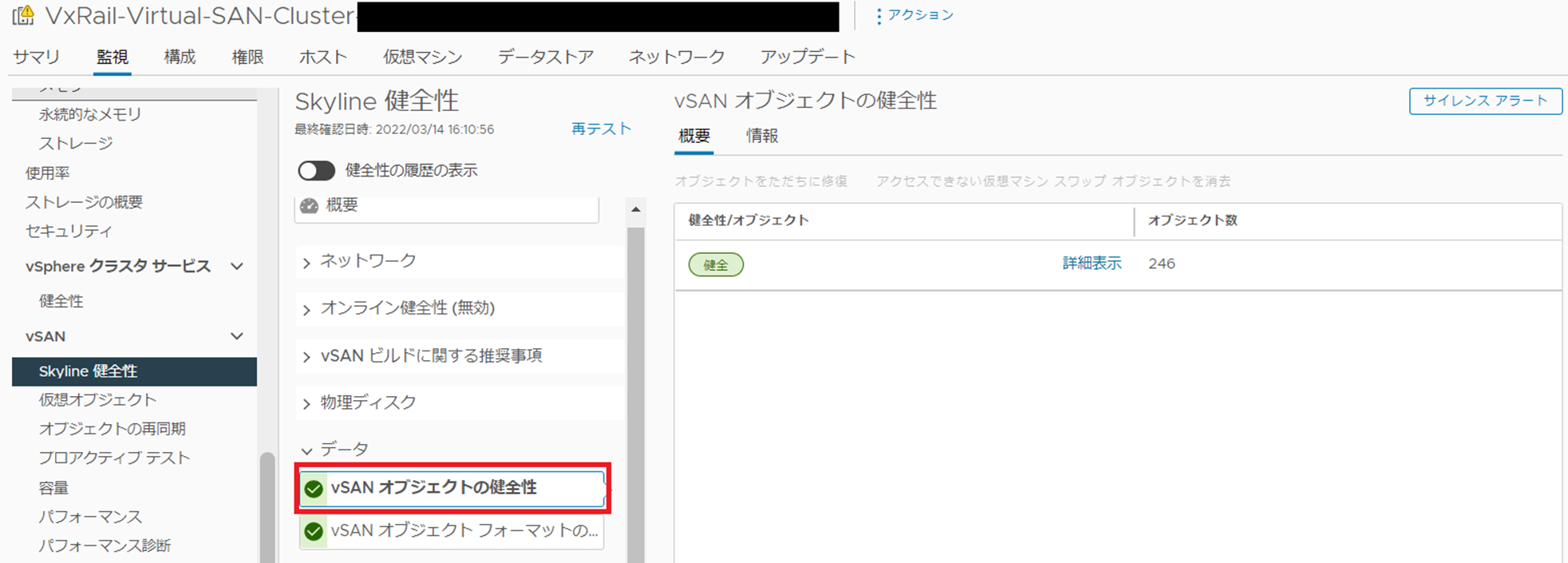
Task: Select Skyline 健全性 in sidebar
Action: pyautogui.click(x=134, y=371)
